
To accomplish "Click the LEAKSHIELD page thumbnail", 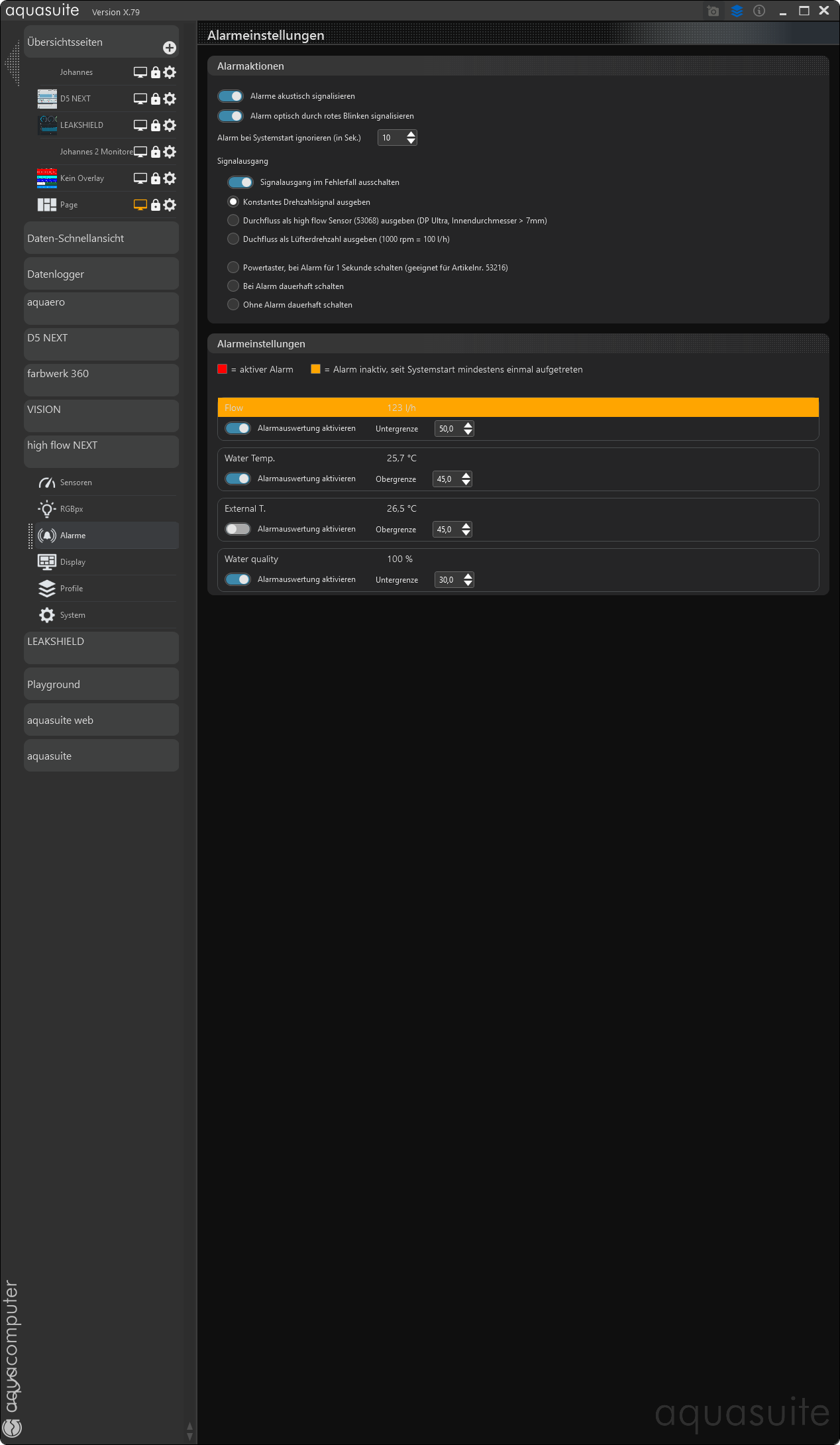I will pos(47,125).
